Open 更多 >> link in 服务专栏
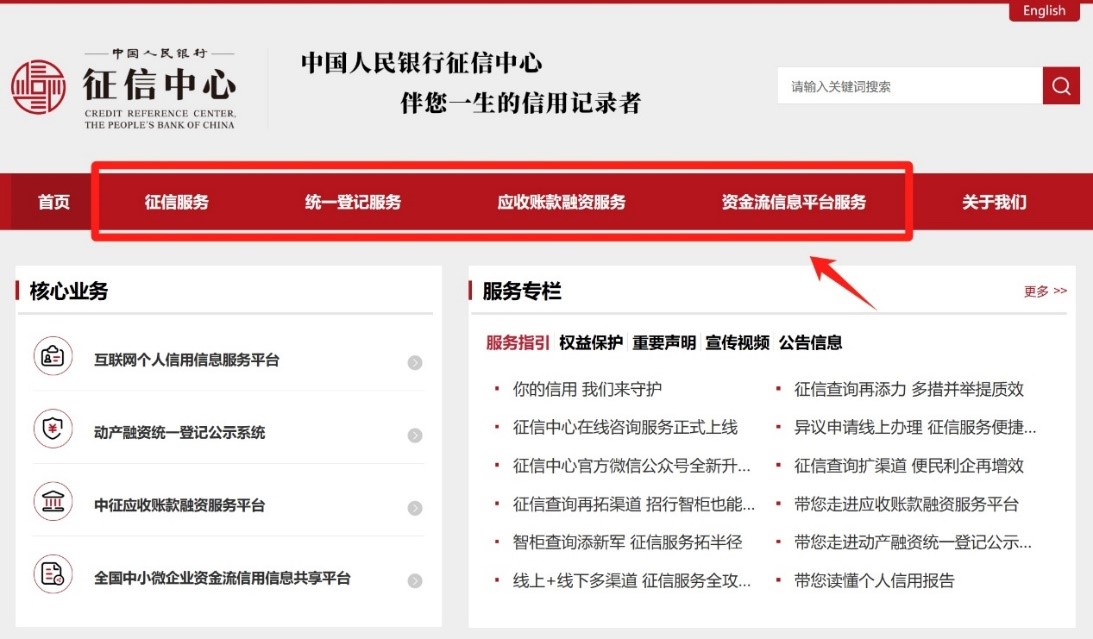Image resolution: width=1093 pixels, height=639 pixels. click(1045, 291)
